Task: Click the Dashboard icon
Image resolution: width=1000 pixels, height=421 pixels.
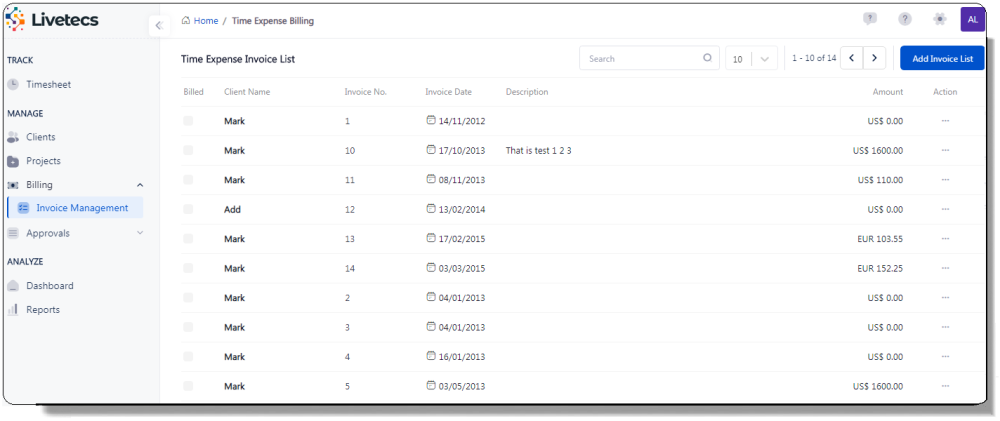Action: pos(13,286)
